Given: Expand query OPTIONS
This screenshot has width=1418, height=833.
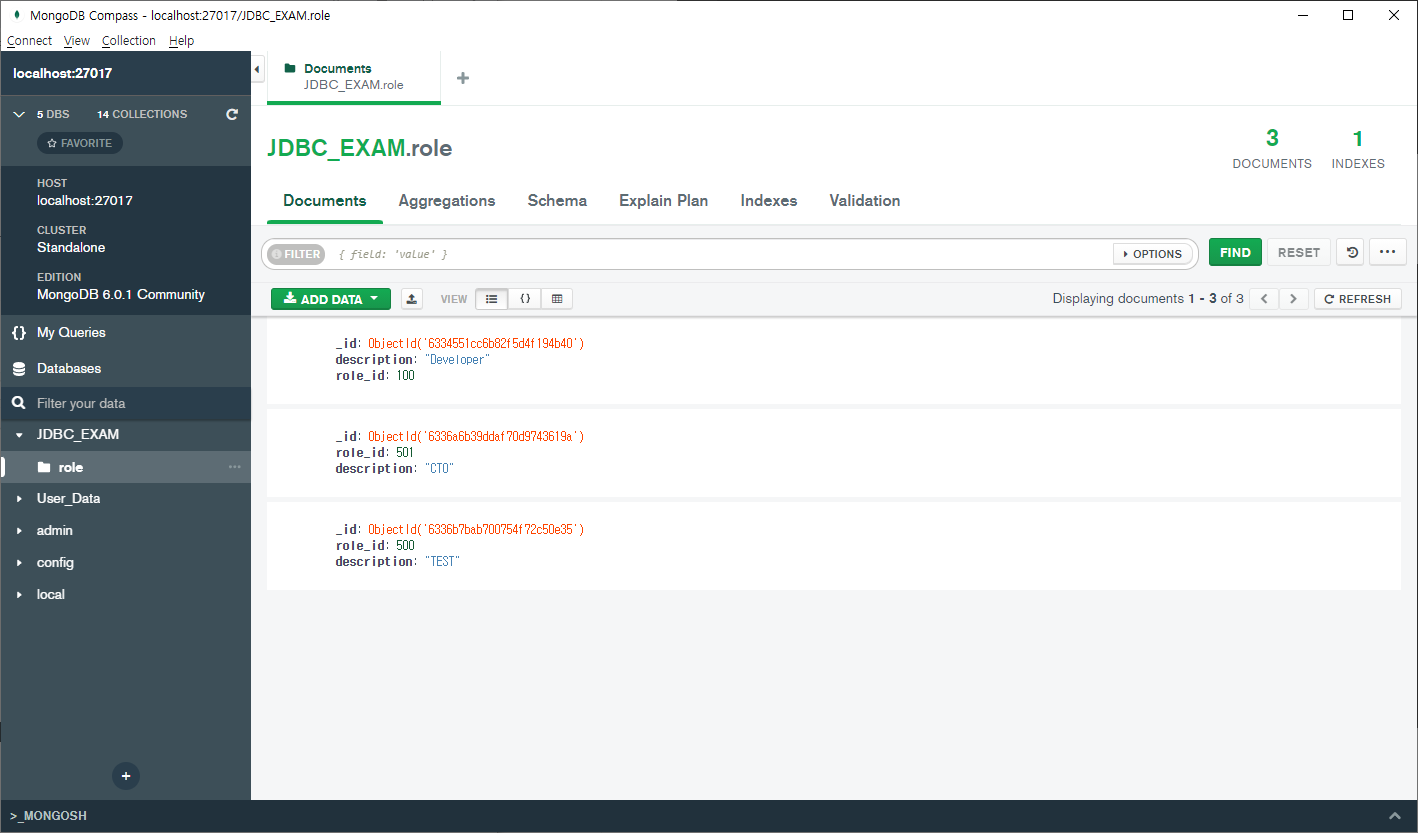Looking at the screenshot, I should coord(1152,254).
